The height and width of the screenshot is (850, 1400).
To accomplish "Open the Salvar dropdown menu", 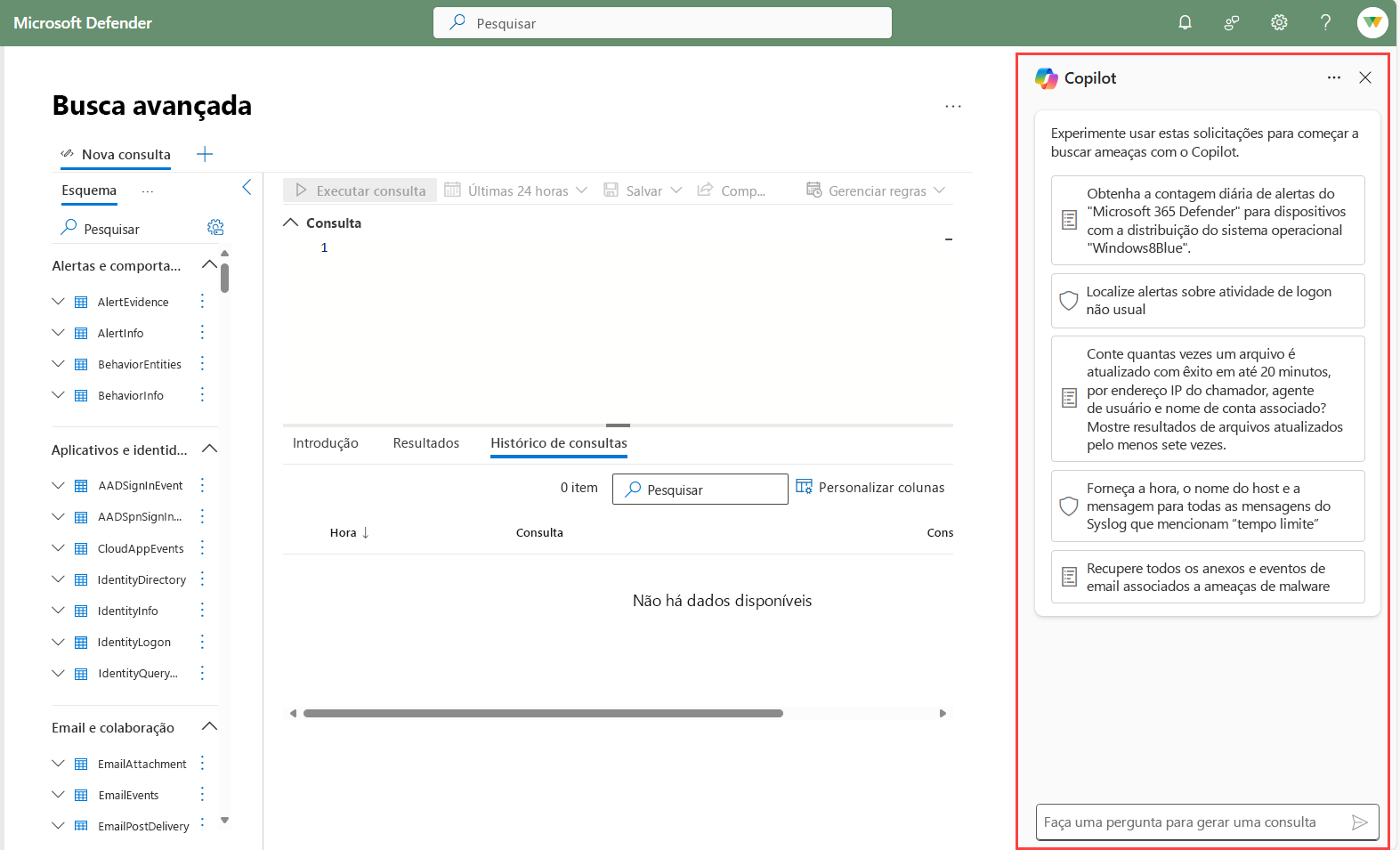I will 643,190.
